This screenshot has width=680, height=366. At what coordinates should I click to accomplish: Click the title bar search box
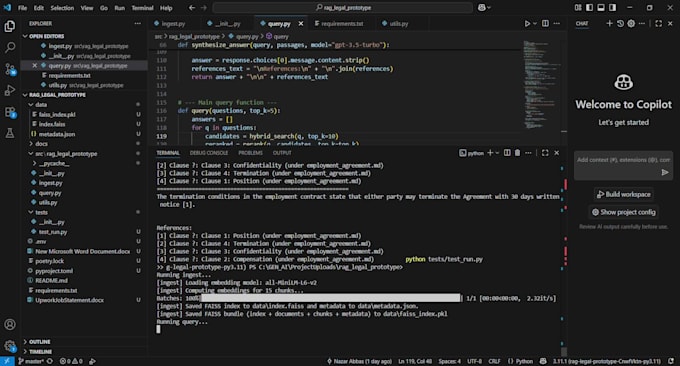[x=343, y=8]
